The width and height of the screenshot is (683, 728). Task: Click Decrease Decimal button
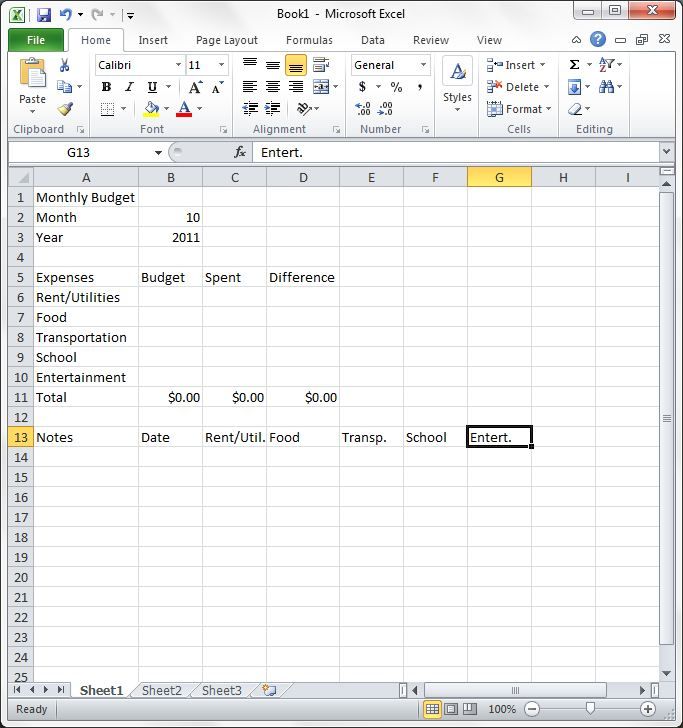(x=385, y=109)
